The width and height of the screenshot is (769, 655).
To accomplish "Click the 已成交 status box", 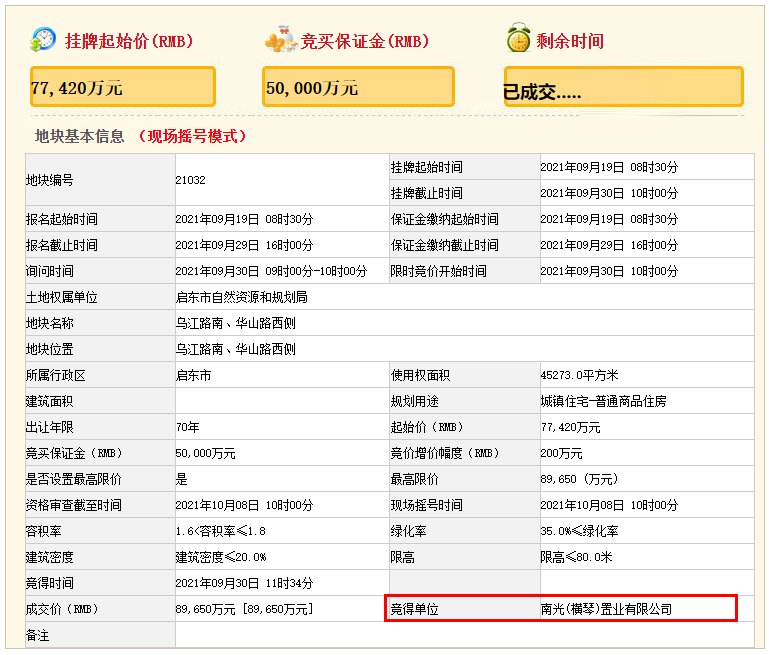I will (x=624, y=87).
